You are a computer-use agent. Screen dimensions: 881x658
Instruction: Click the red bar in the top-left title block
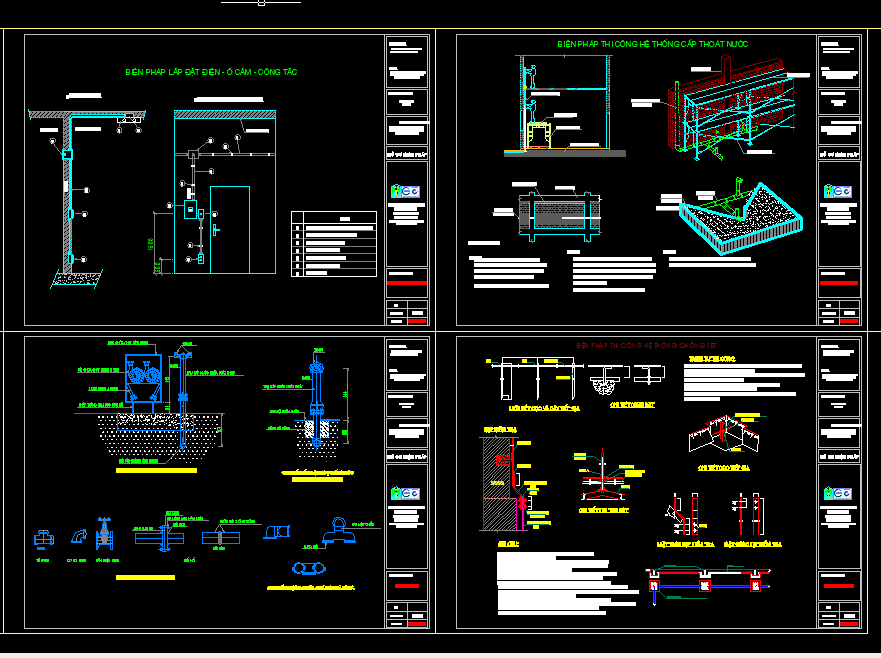406,285
